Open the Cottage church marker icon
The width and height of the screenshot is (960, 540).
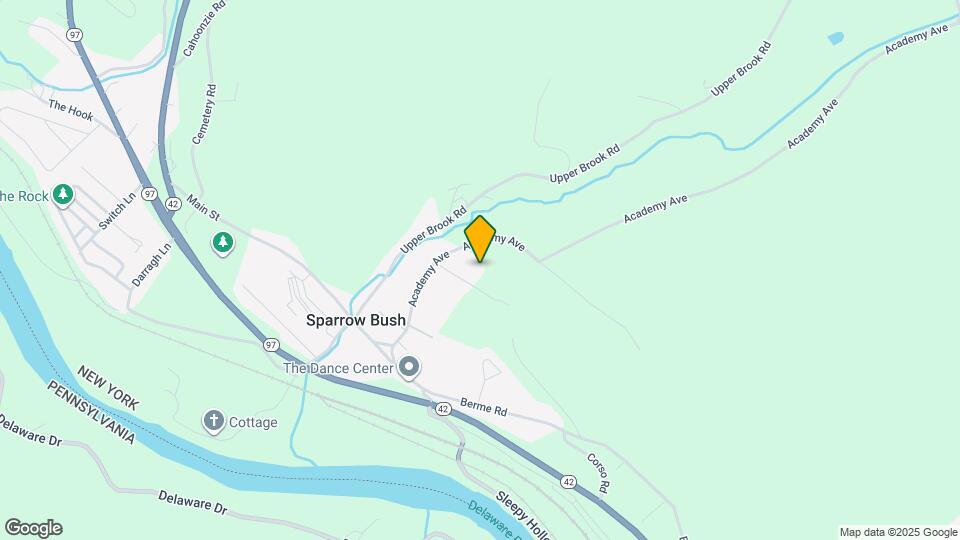[214, 422]
